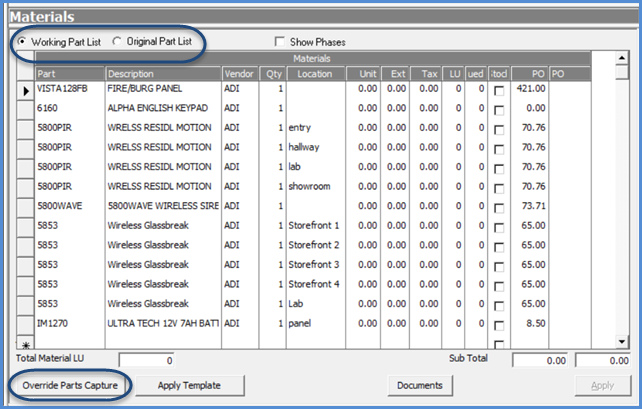Click the LU column header
This screenshot has height=409, width=642.
tap(454, 74)
